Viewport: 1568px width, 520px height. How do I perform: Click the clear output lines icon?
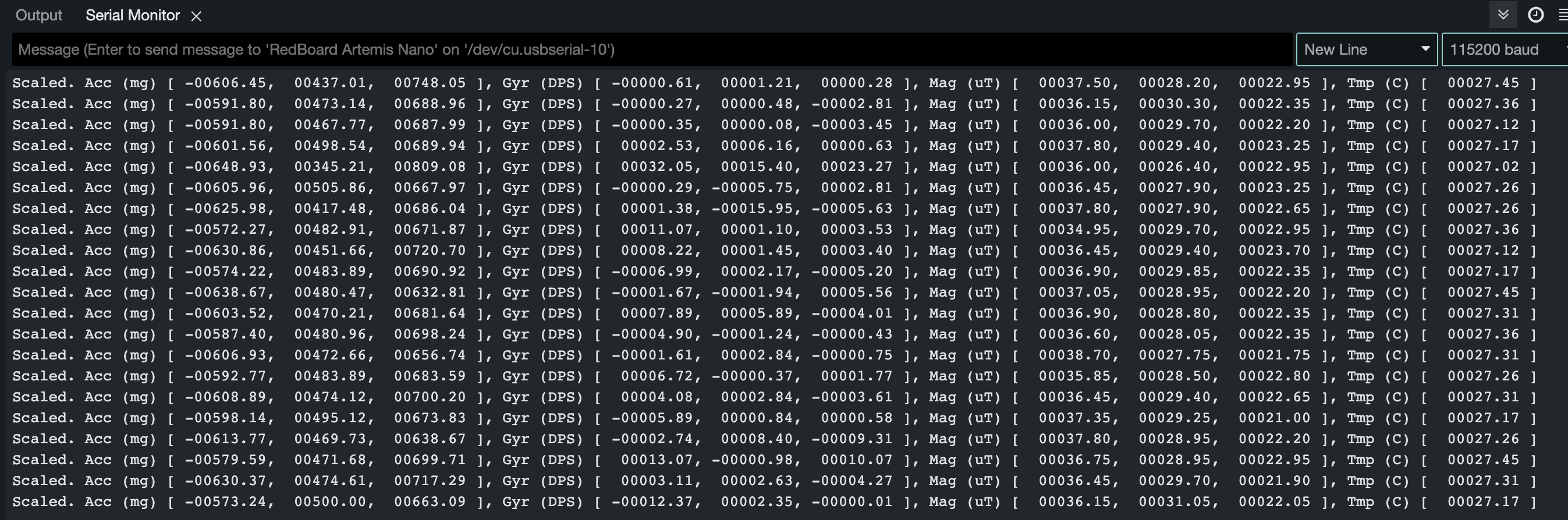coord(1563,15)
